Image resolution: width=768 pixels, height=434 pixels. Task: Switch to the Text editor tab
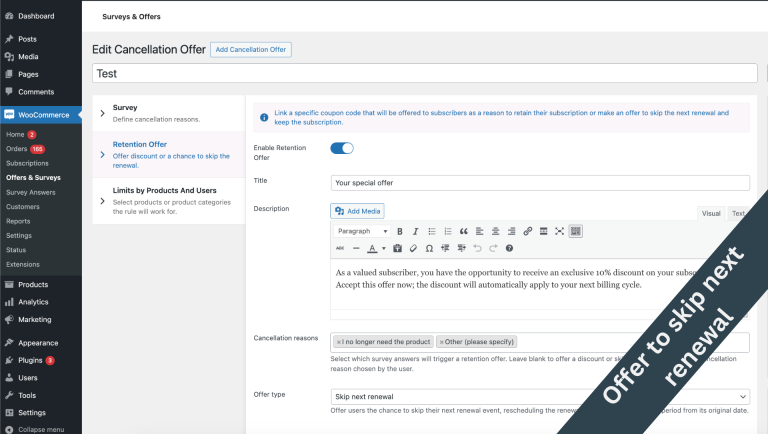pos(738,213)
